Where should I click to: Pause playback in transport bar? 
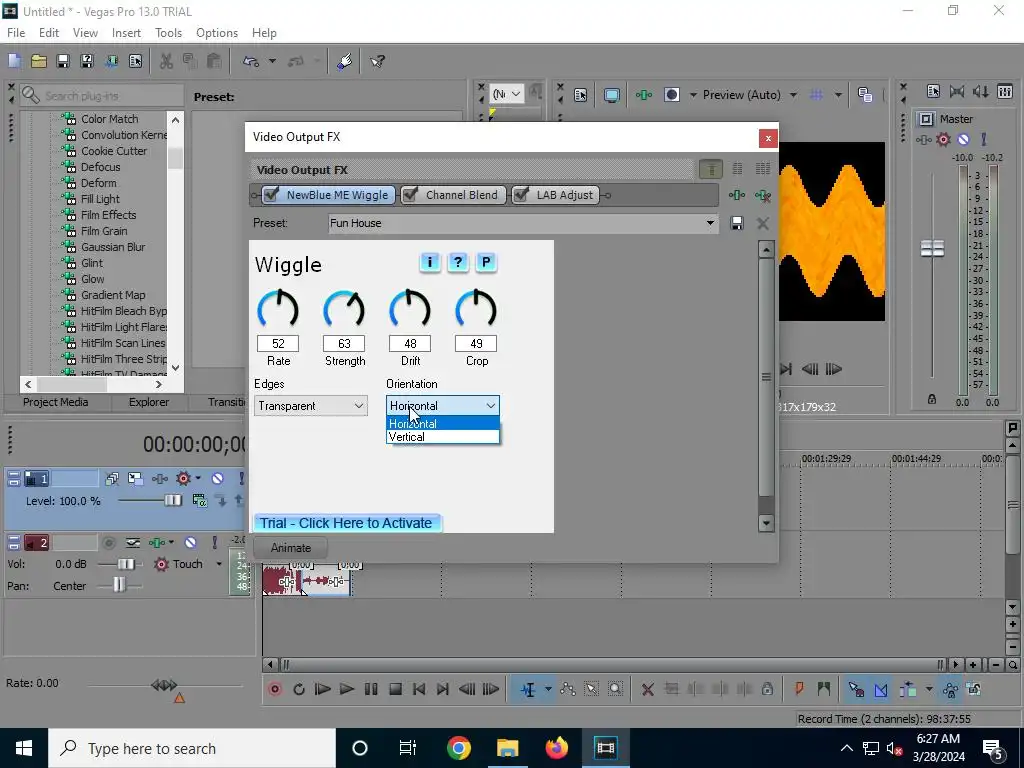pos(371,689)
